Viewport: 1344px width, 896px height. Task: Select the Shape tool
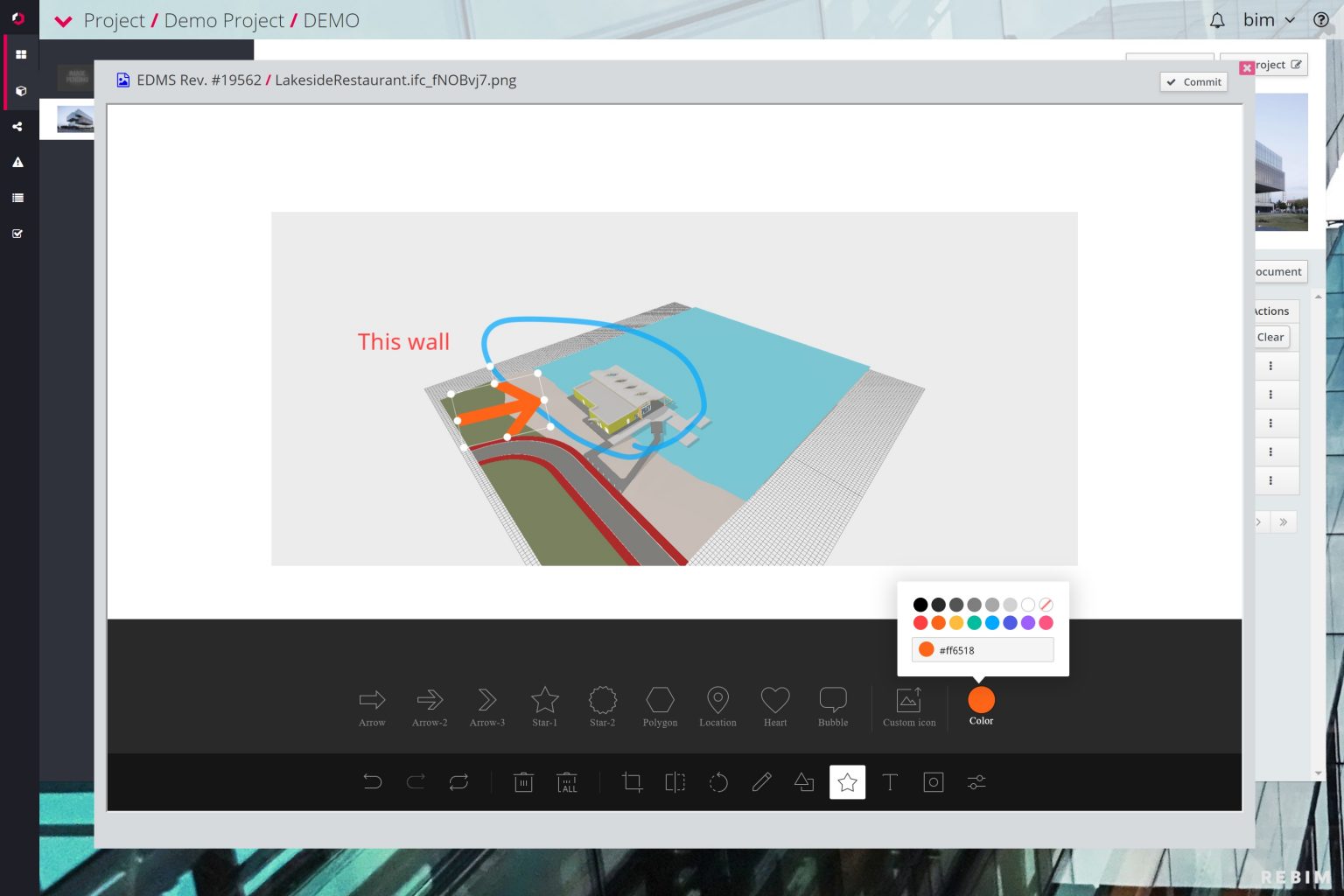pyautogui.click(x=804, y=782)
